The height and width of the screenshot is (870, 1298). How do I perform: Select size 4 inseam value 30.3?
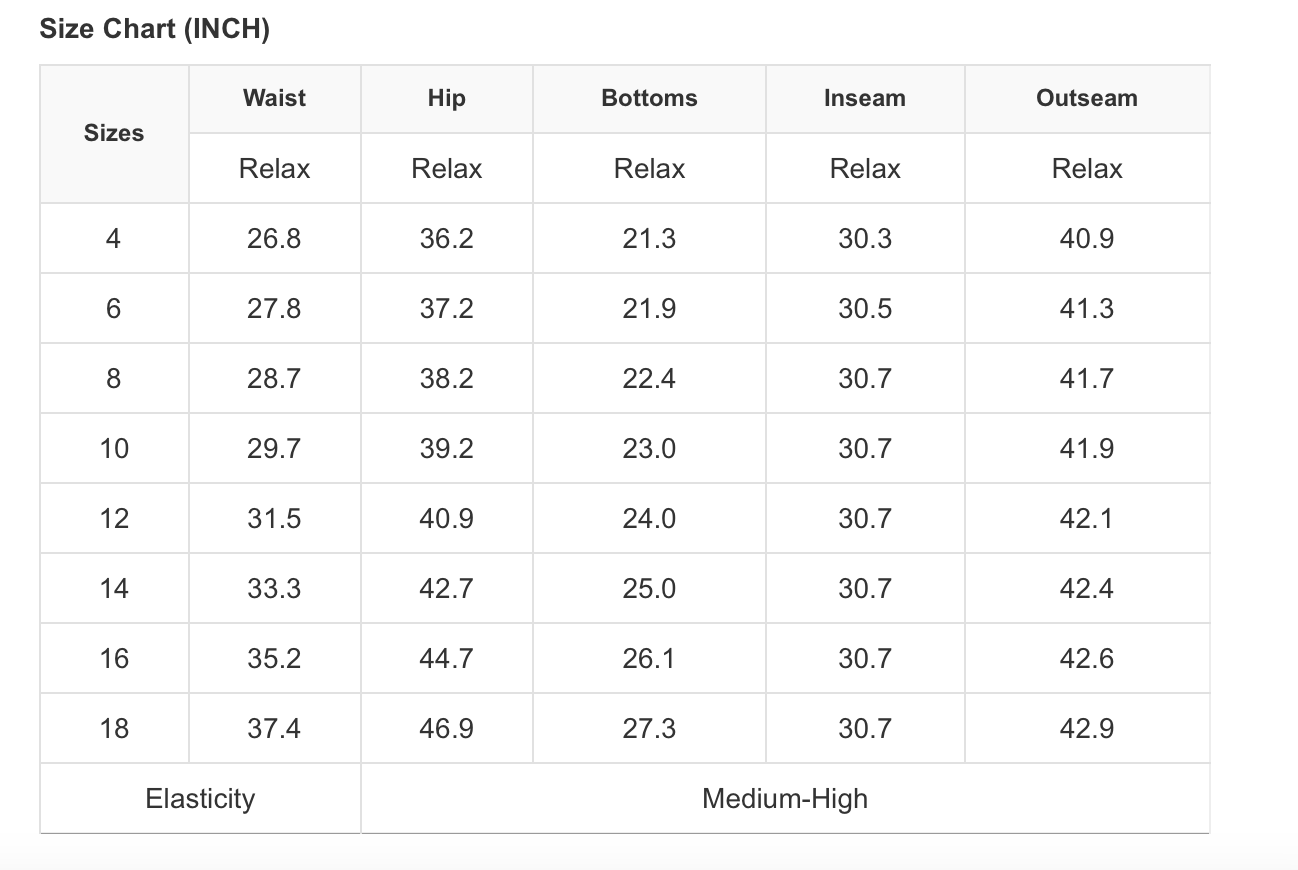click(865, 238)
